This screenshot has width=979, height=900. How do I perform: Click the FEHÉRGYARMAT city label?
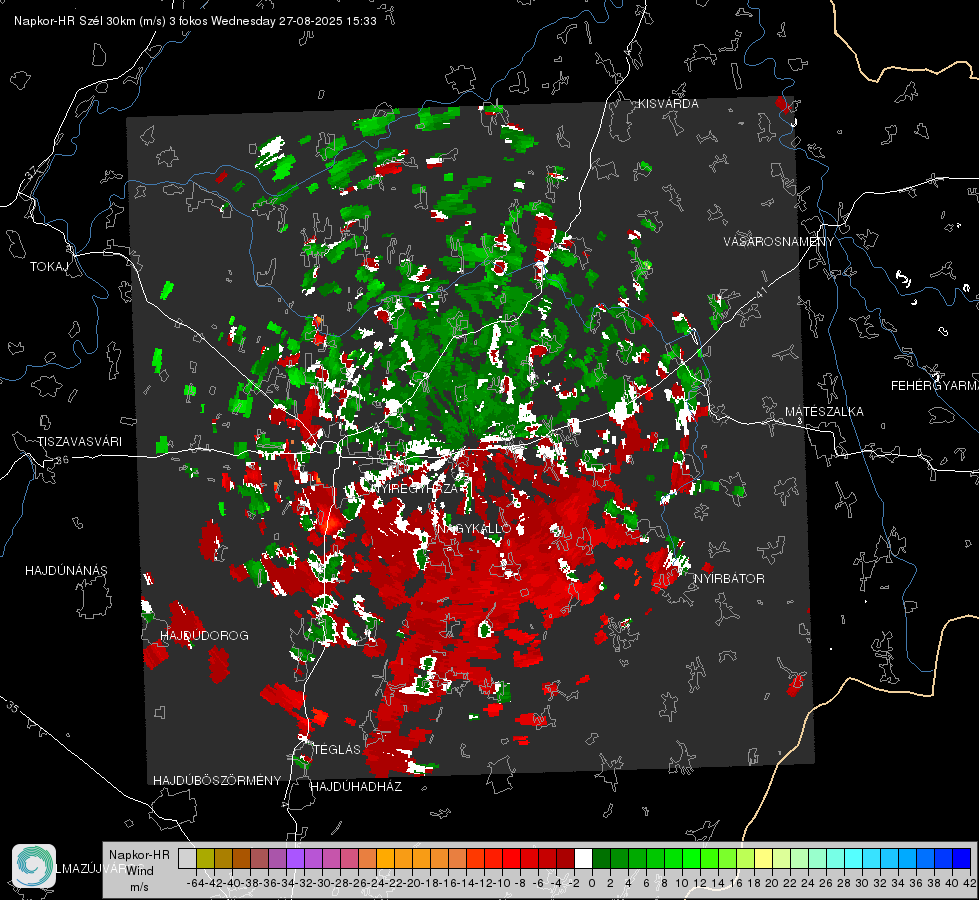(x=934, y=386)
